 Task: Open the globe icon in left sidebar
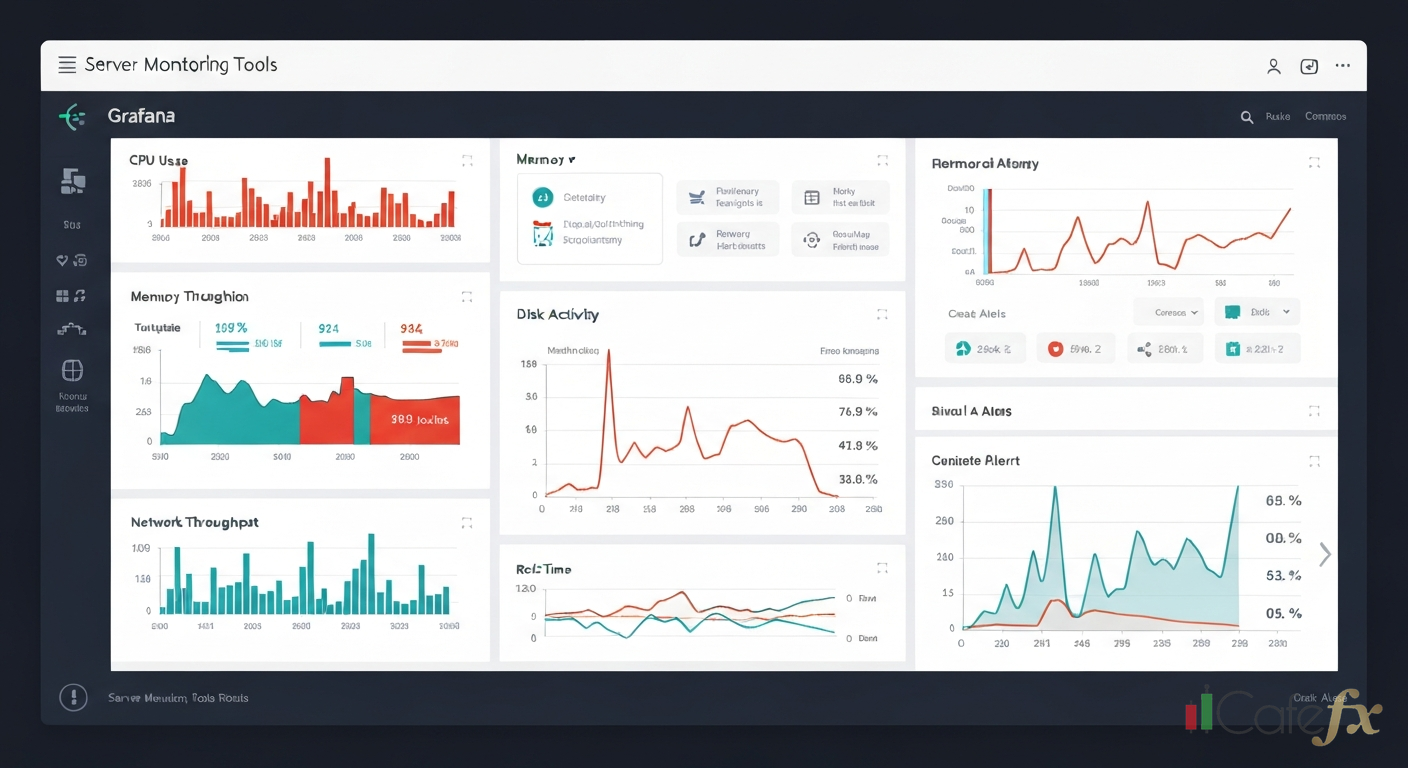pyautogui.click(x=71, y=370)
